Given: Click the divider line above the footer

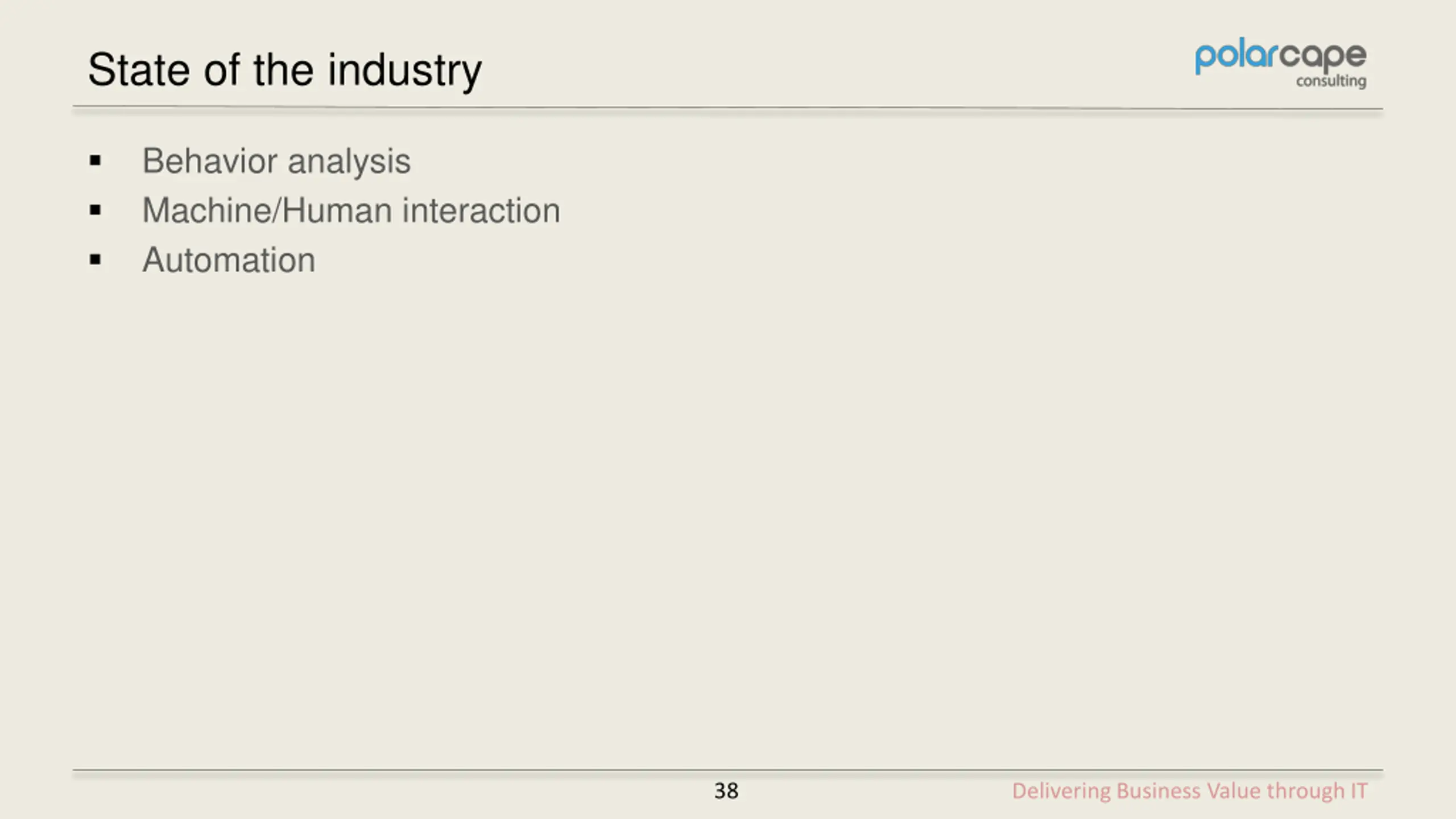Looking at the screenshot, I should click(x=728, y=771).
